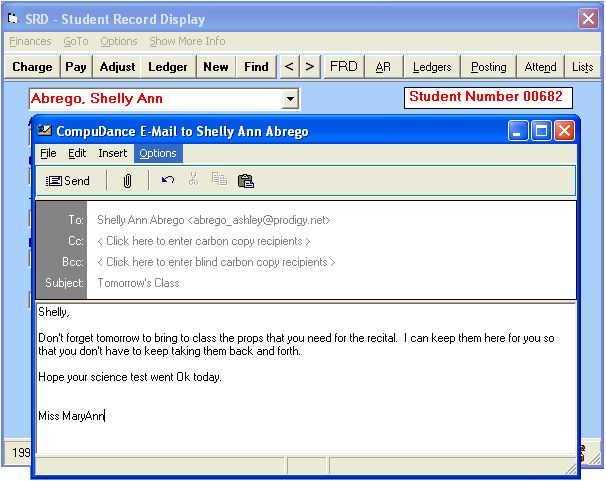Click the Adjust button

[x=117, y=67]
